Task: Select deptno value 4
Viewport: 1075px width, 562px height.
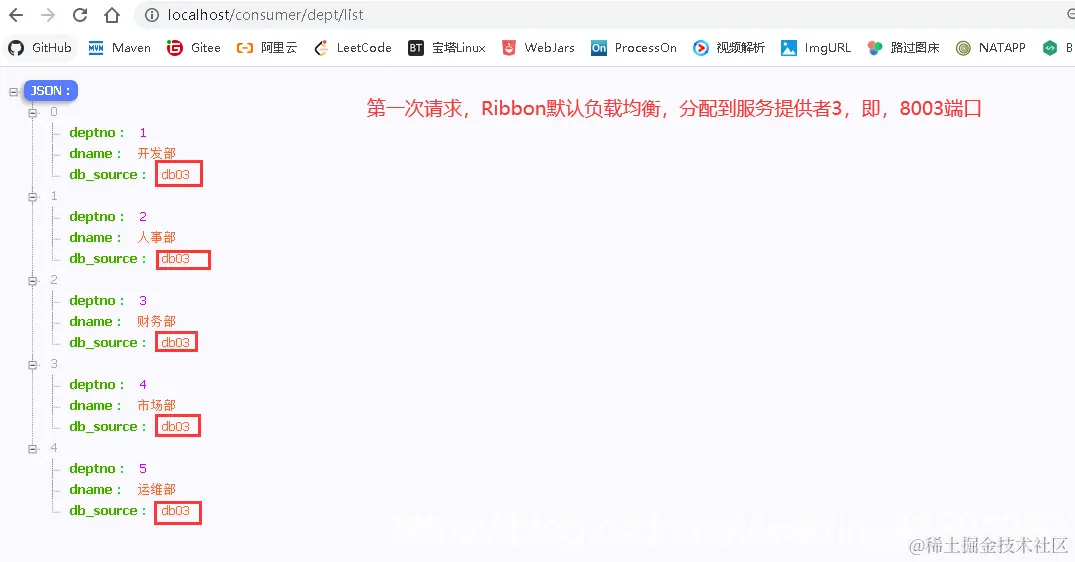Action: coord(143,384)
